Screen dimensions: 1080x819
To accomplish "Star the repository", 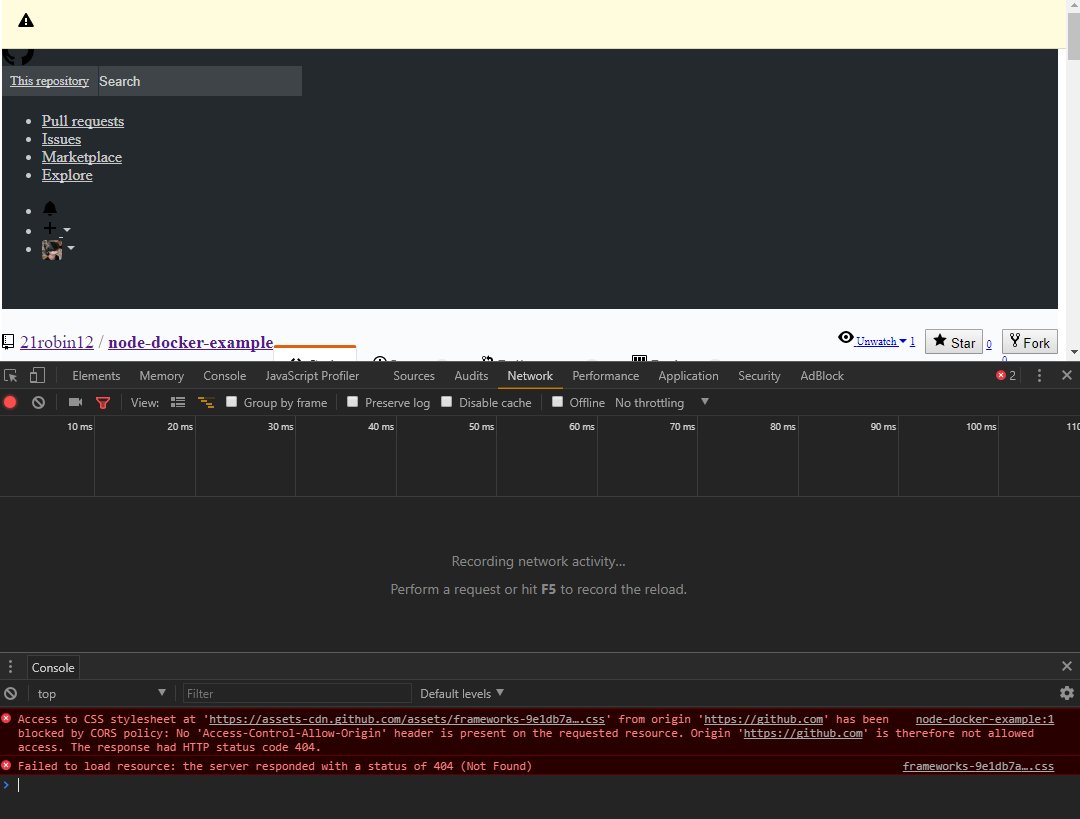I will [953, 342].
